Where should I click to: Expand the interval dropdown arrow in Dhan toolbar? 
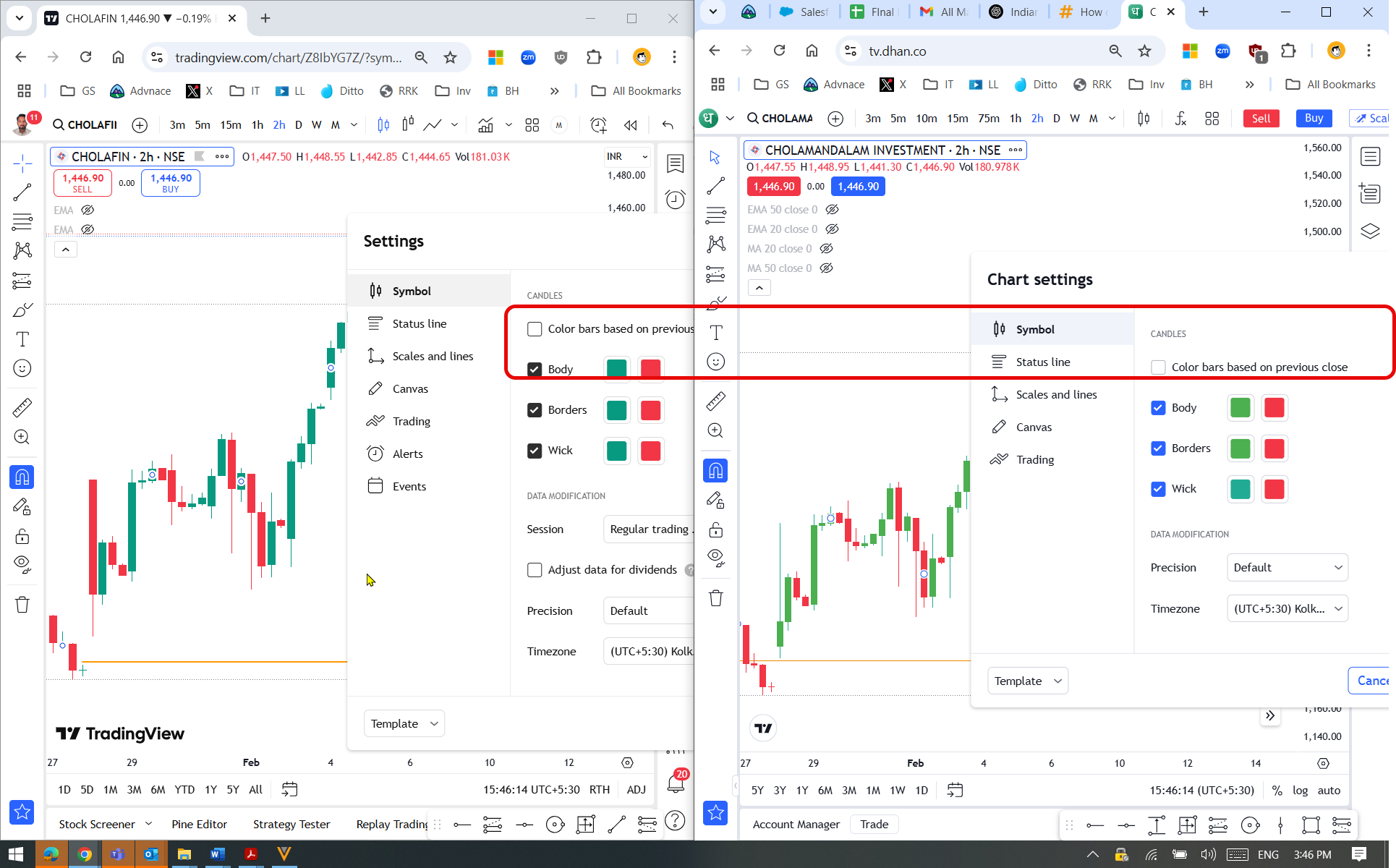pos(1112,119)
